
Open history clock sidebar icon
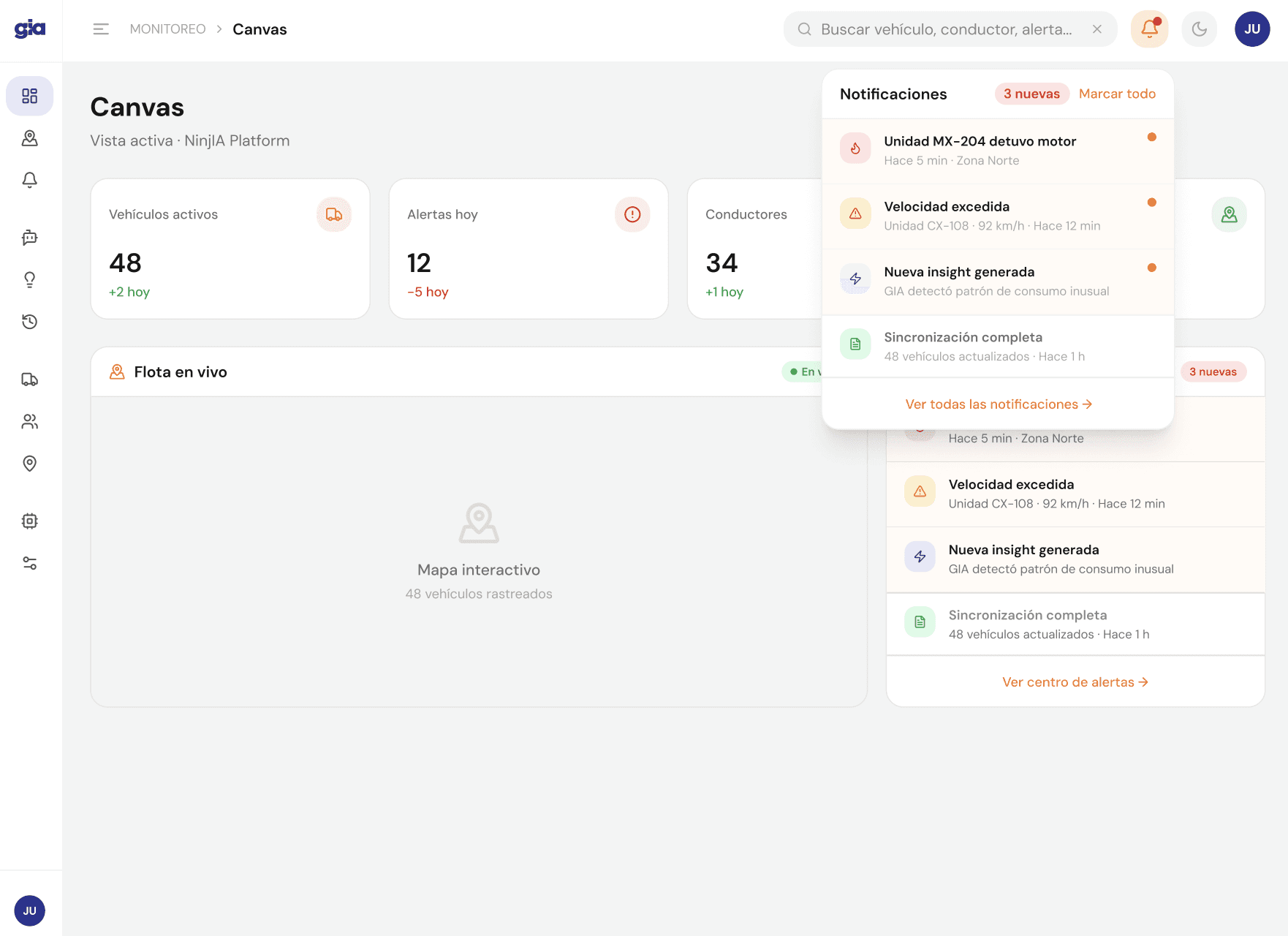coord(30,322)
